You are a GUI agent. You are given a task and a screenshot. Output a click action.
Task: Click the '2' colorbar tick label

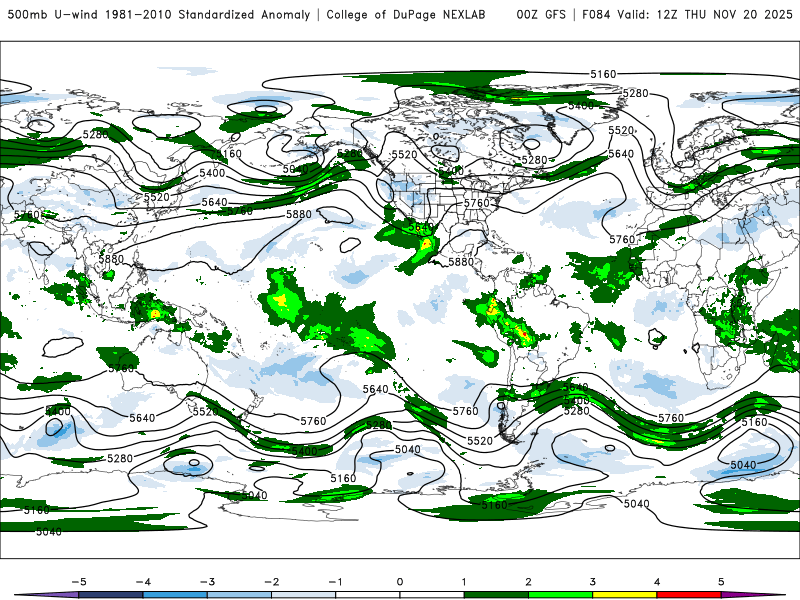[x=529, y=582]
